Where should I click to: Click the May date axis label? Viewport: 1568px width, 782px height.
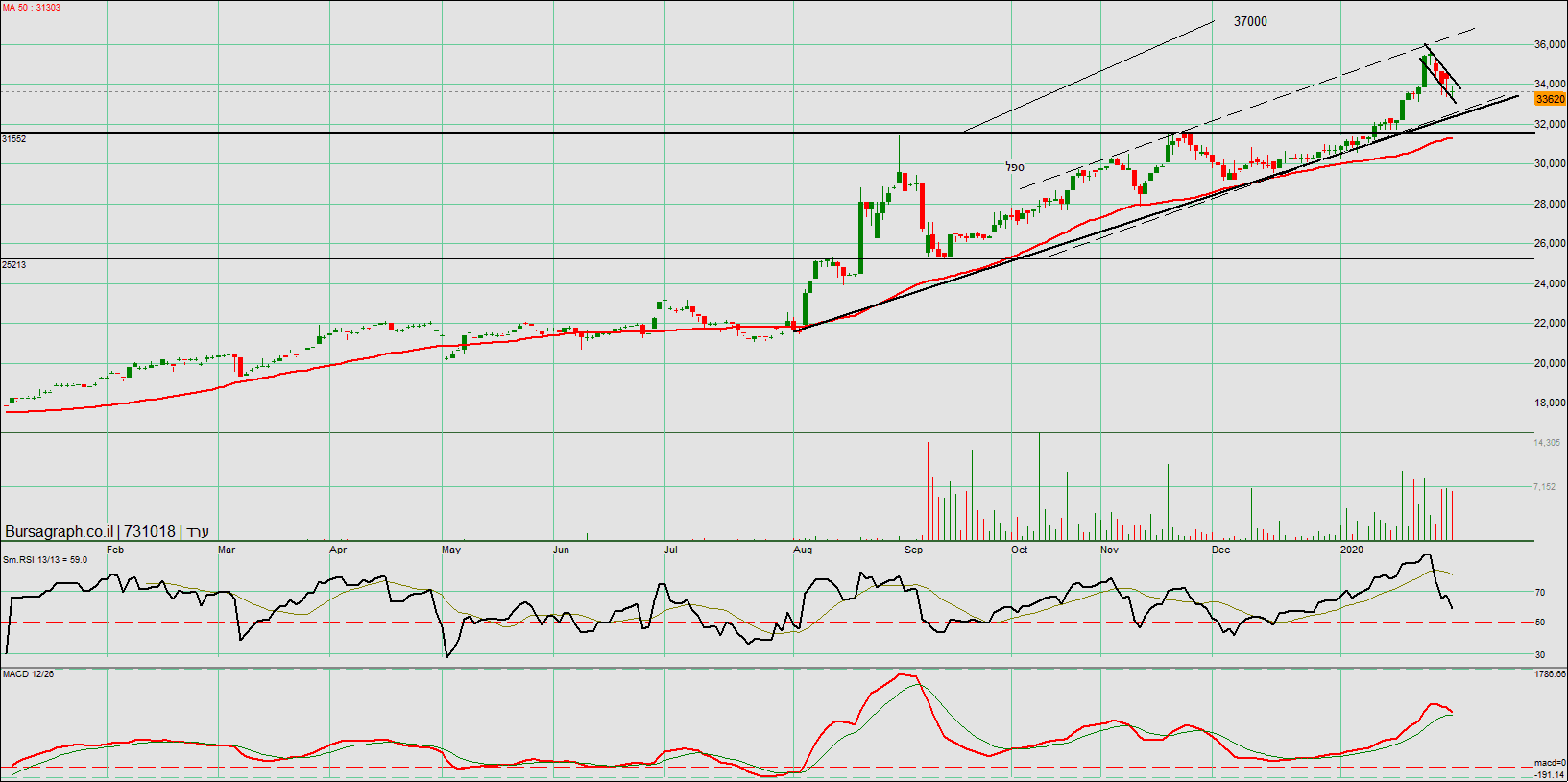pos(451,550)
